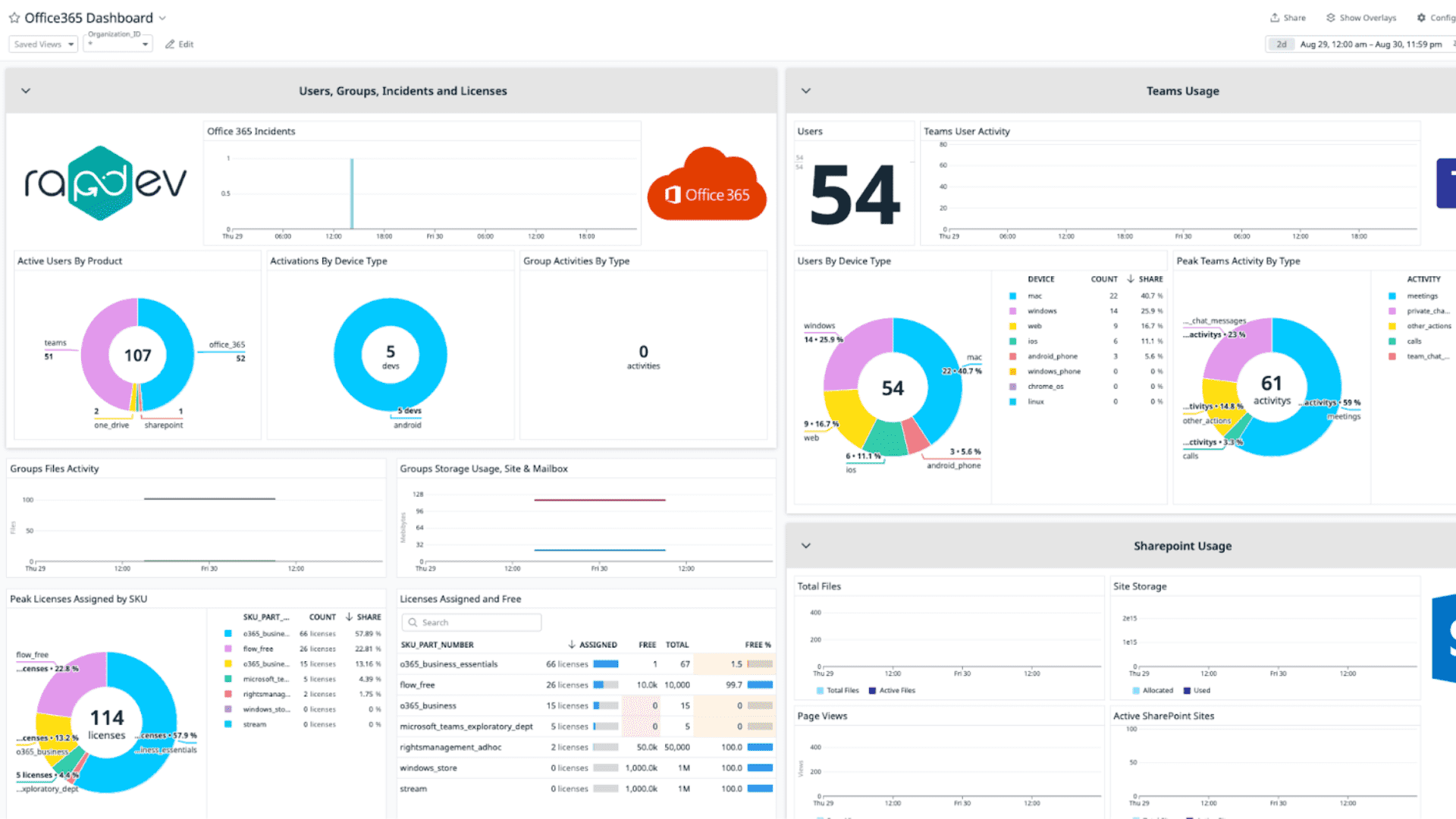Image resolution: width=1456 pixels, height=819 pixels.
Task: Click the Used legend swatch in Site Storage
Action: pos(1187,691)
